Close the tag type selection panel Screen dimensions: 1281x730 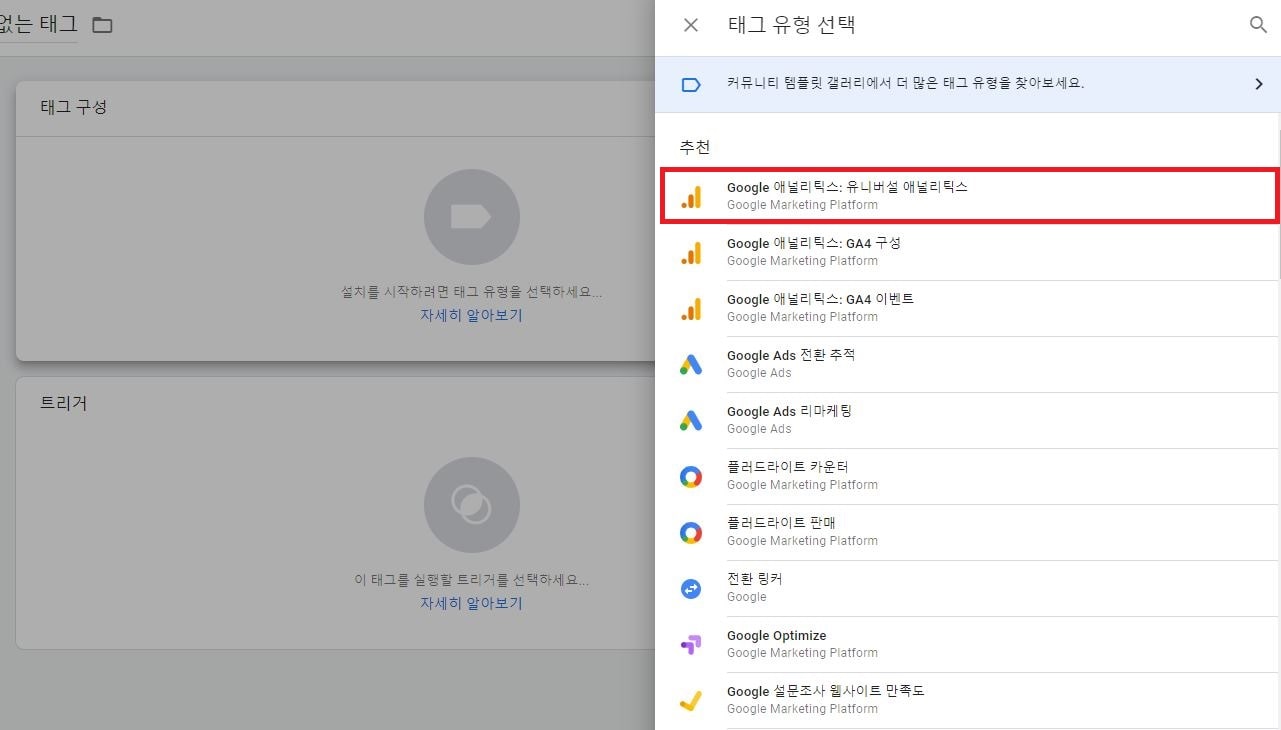[x=691, y=25]
